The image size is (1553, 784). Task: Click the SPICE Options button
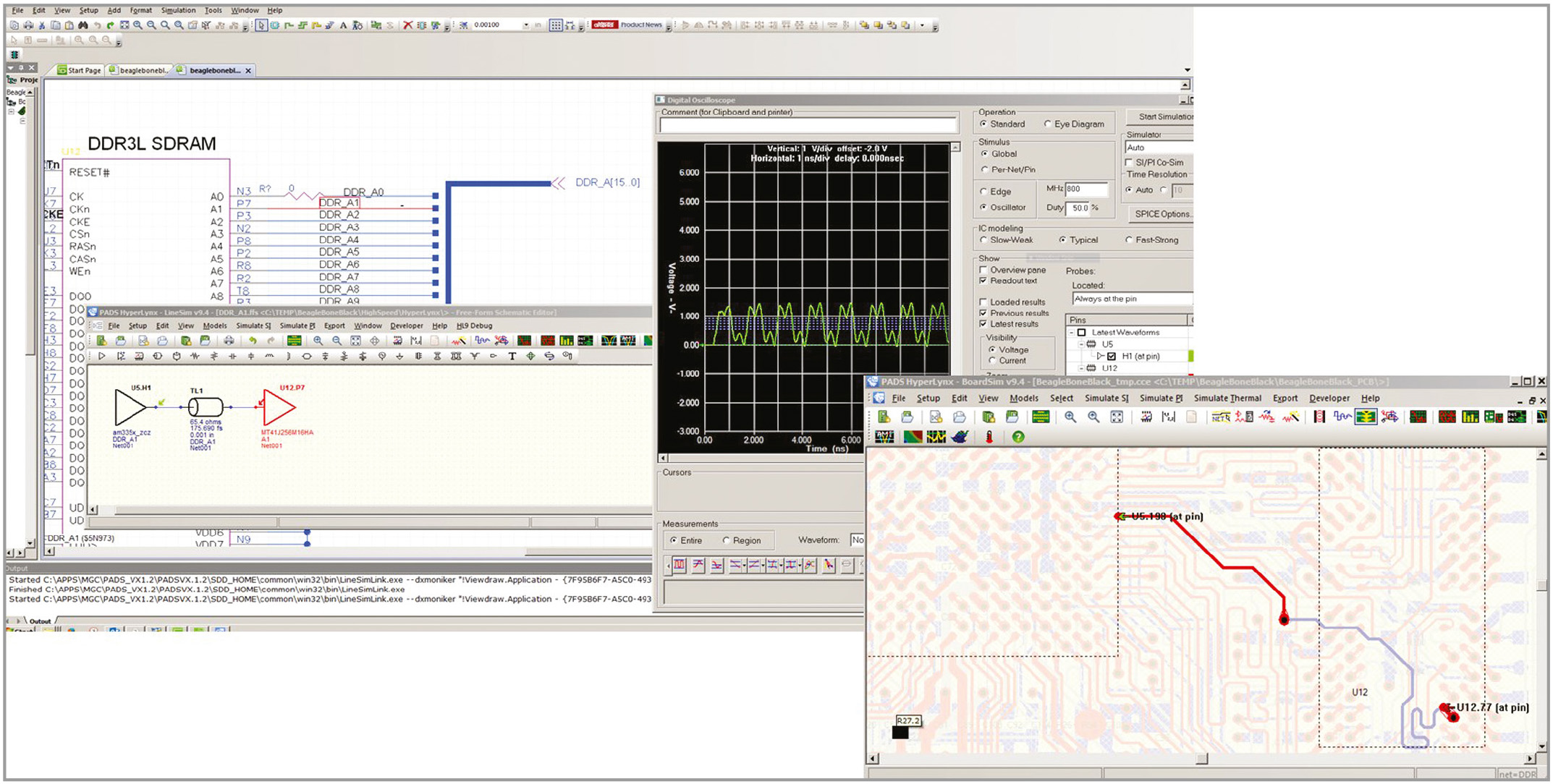click(x=1161, y=214)
